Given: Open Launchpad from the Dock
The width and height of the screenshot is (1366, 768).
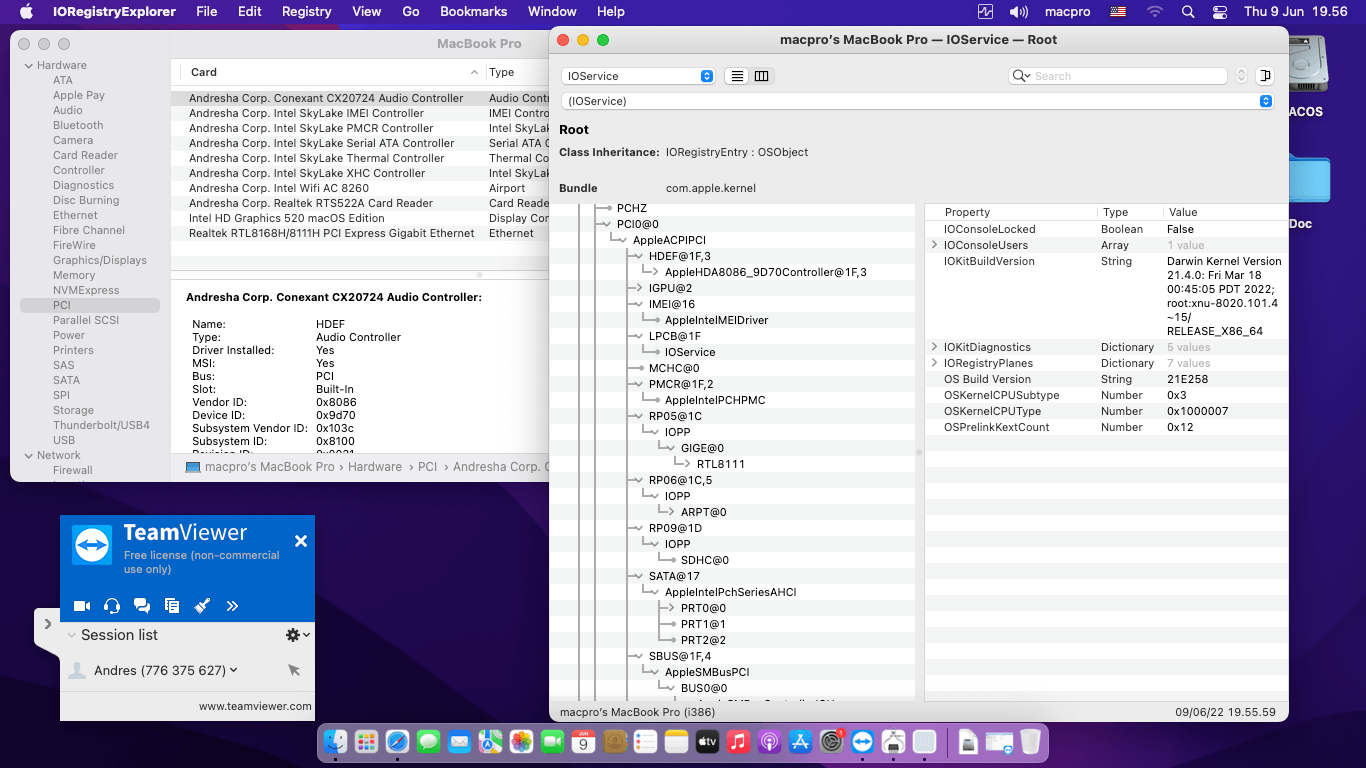Looking at the screenshot, I should tap(367, 742).
